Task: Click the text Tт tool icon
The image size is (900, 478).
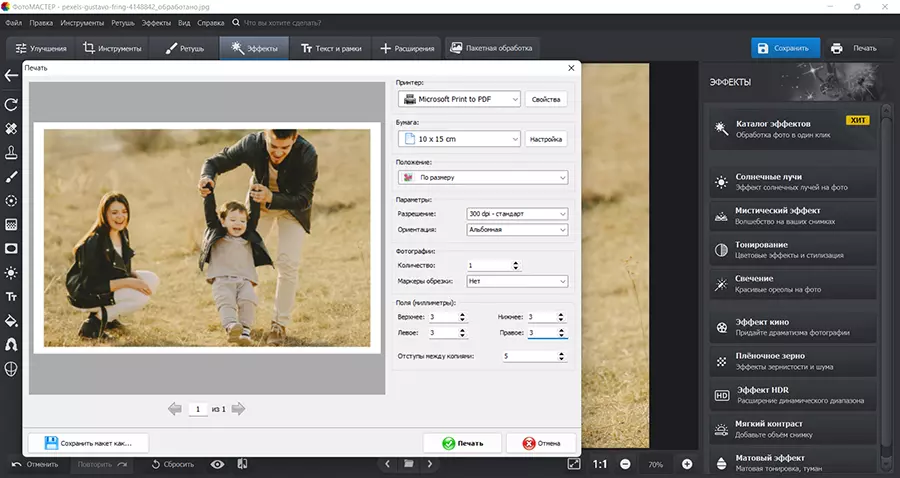Action: click(x=11, y=296)
